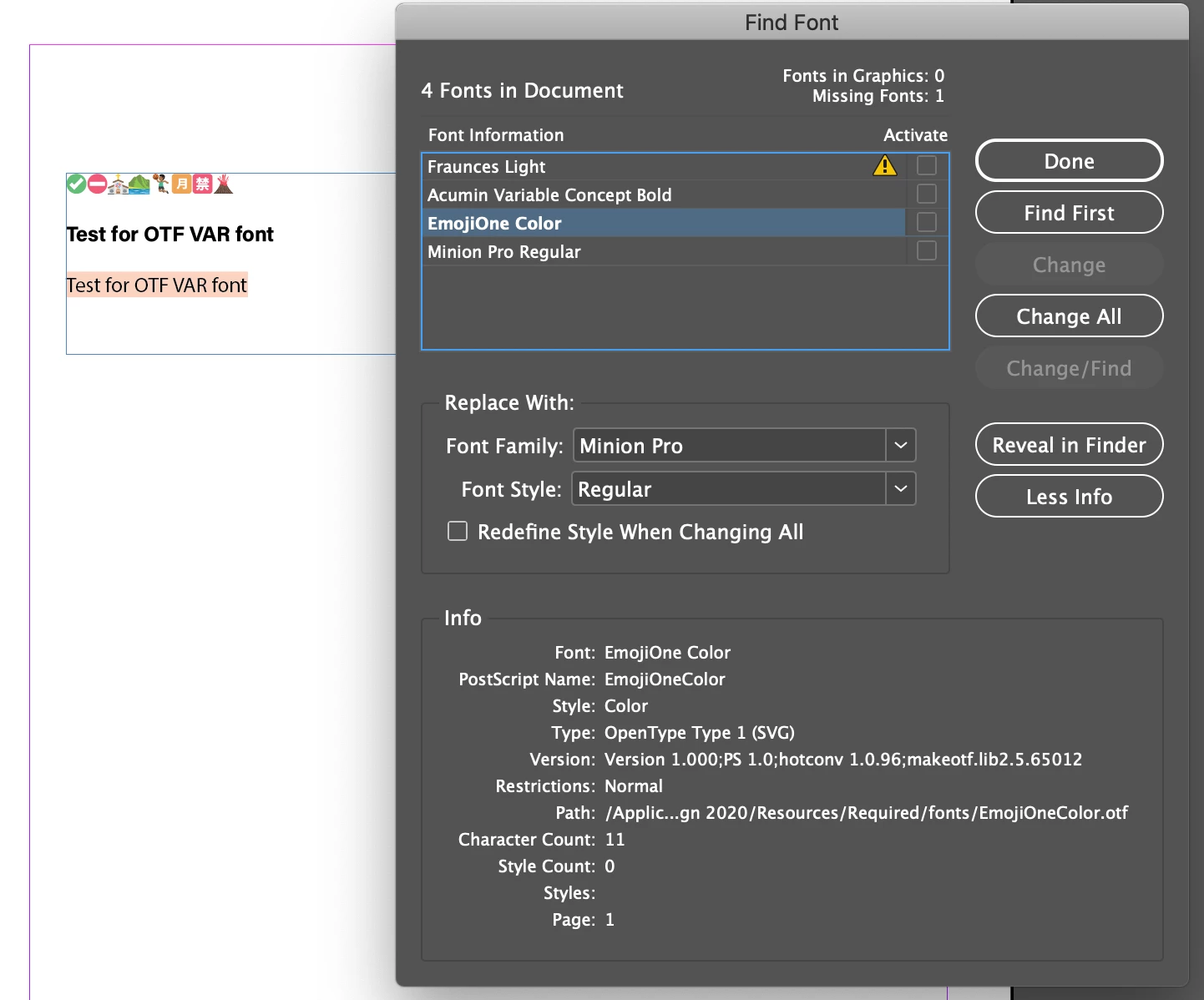1204x1000 pixels.
Task: Click the Font Style field showing Regular
Action: pos(729,488)
